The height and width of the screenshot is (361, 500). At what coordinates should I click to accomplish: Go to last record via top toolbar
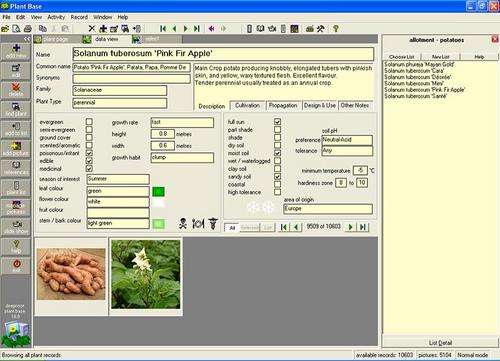(x=197, y=29)
